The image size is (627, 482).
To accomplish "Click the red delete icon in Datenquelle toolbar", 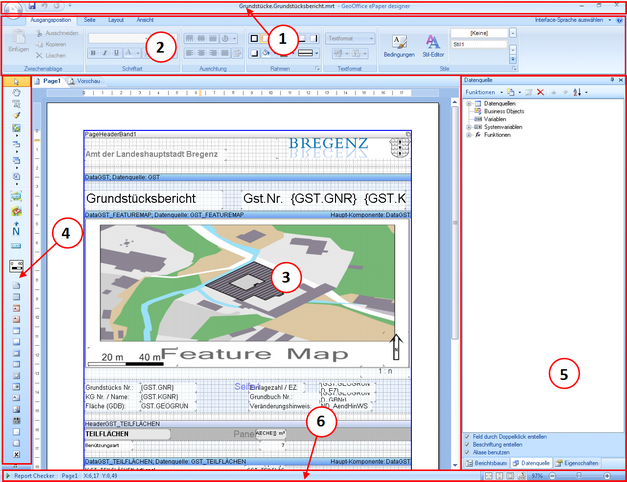I will coord(540,91).
